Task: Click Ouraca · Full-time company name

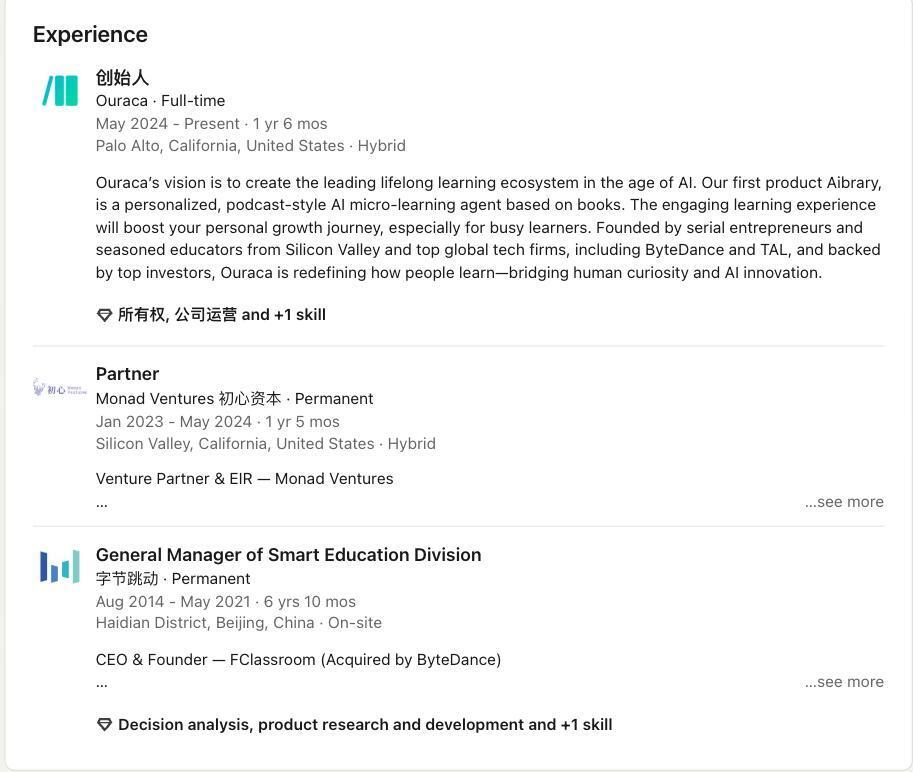Action: 160,101
